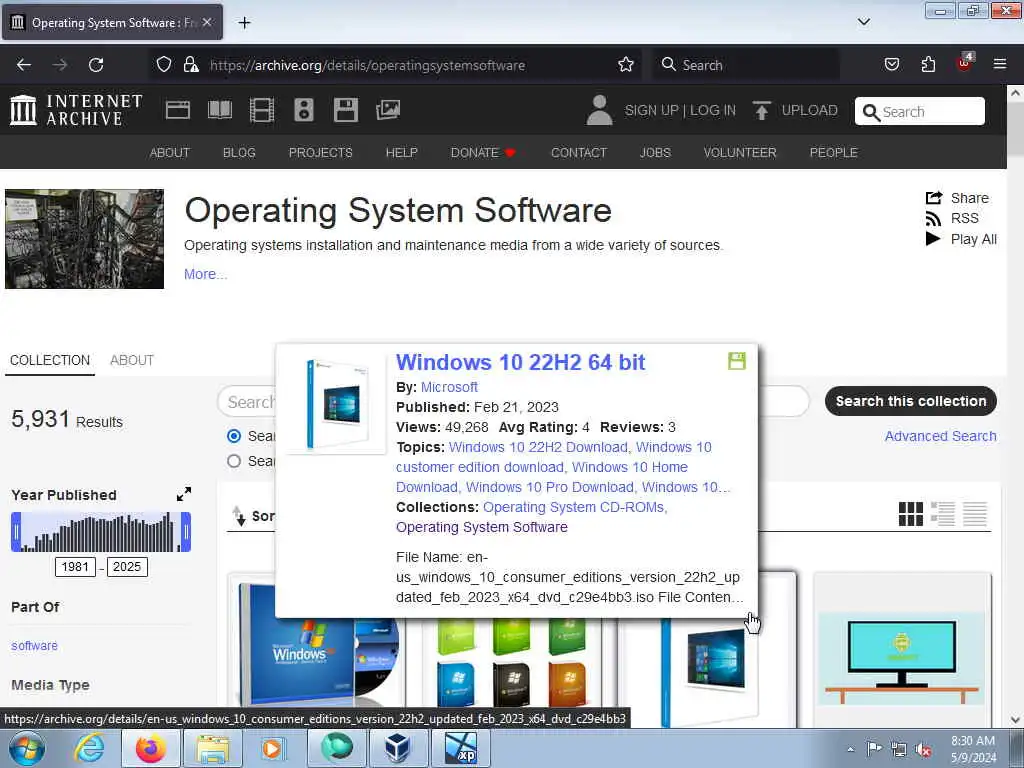The image size is (1024, 768).
Task: Click Search this collection button
Action: coord(910,401)
